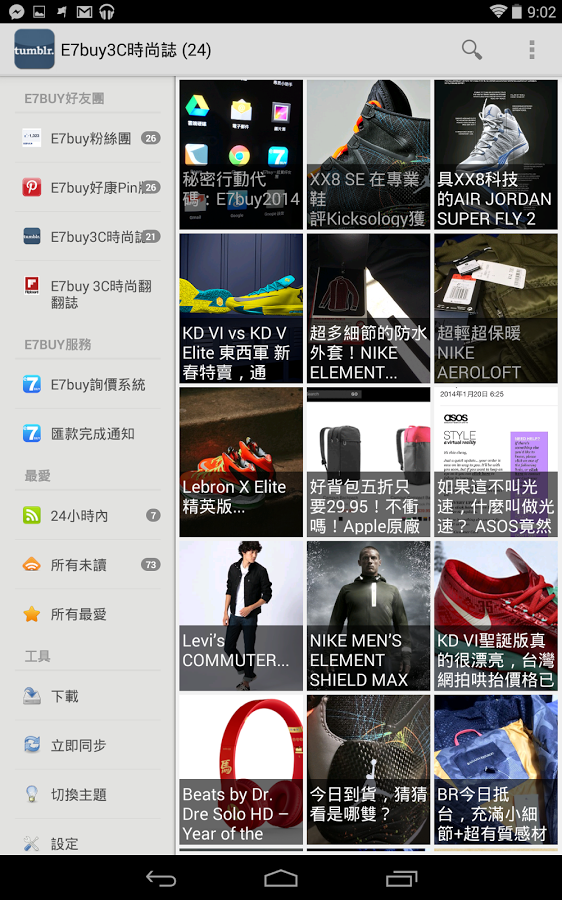Open the Lebron X Elite 精英版 article

[x=241, y=462]
